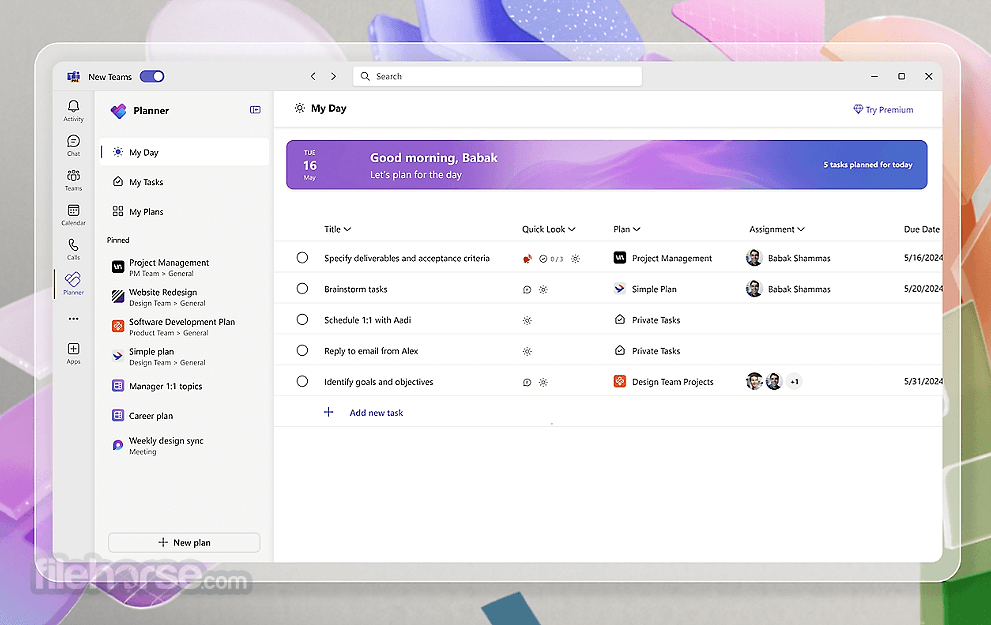Screen dimensions: 991x625
Task: Click the checklist 0/3 icon on Specify deliverables
Action: pos(550,258)
